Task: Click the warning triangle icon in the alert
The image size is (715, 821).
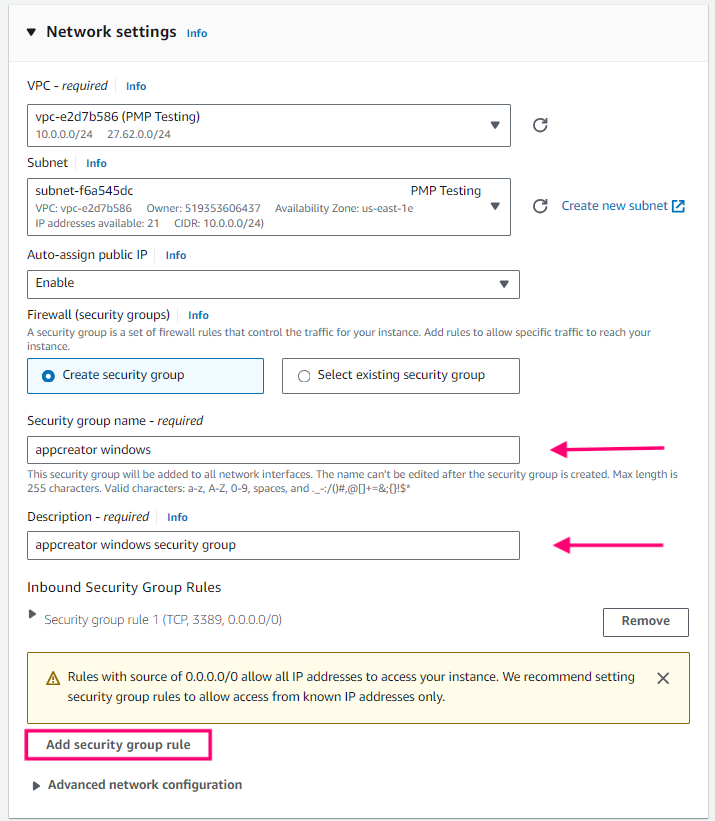Action: click(x=54, y=678)
